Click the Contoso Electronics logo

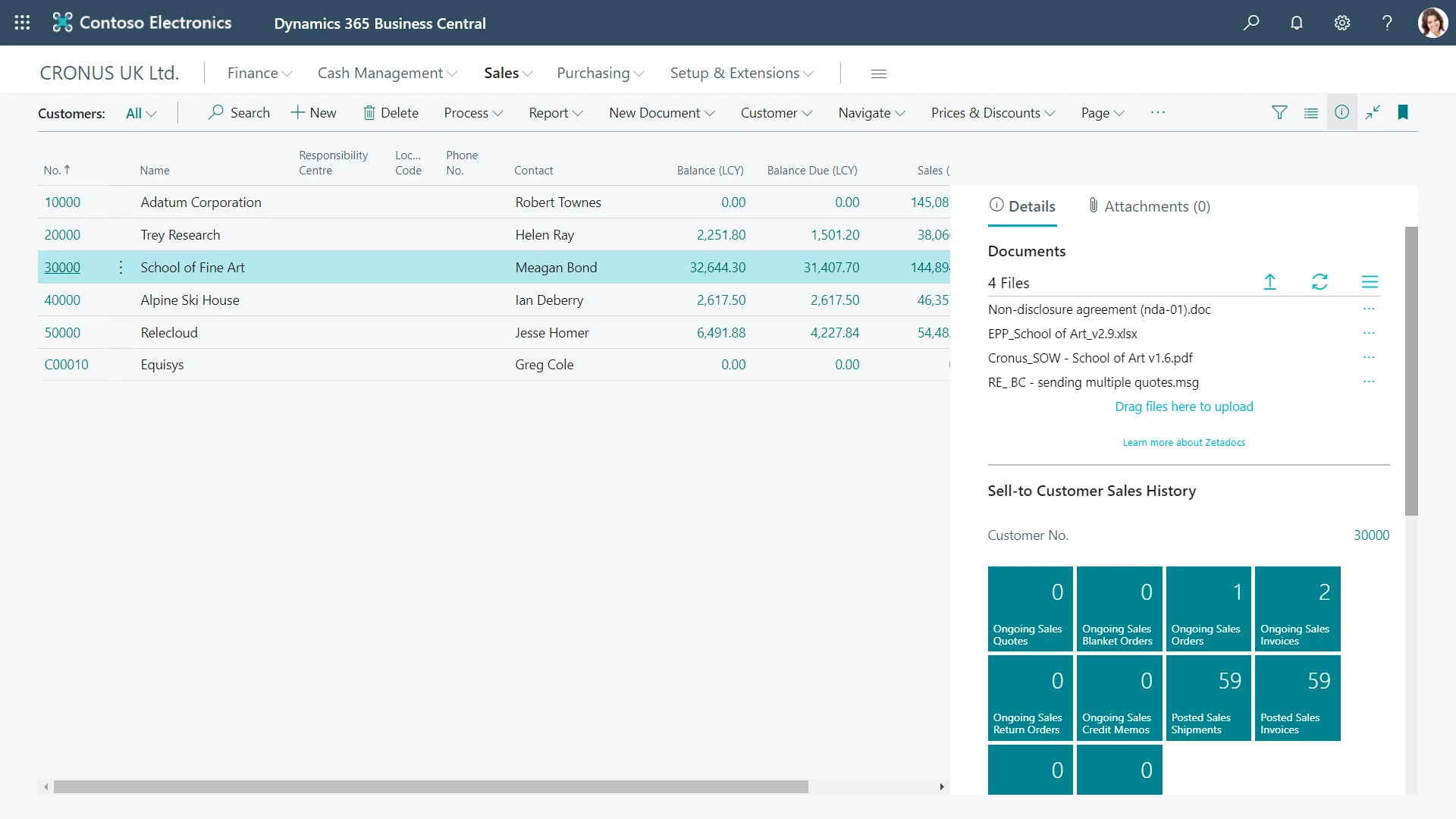coord(142,23)
